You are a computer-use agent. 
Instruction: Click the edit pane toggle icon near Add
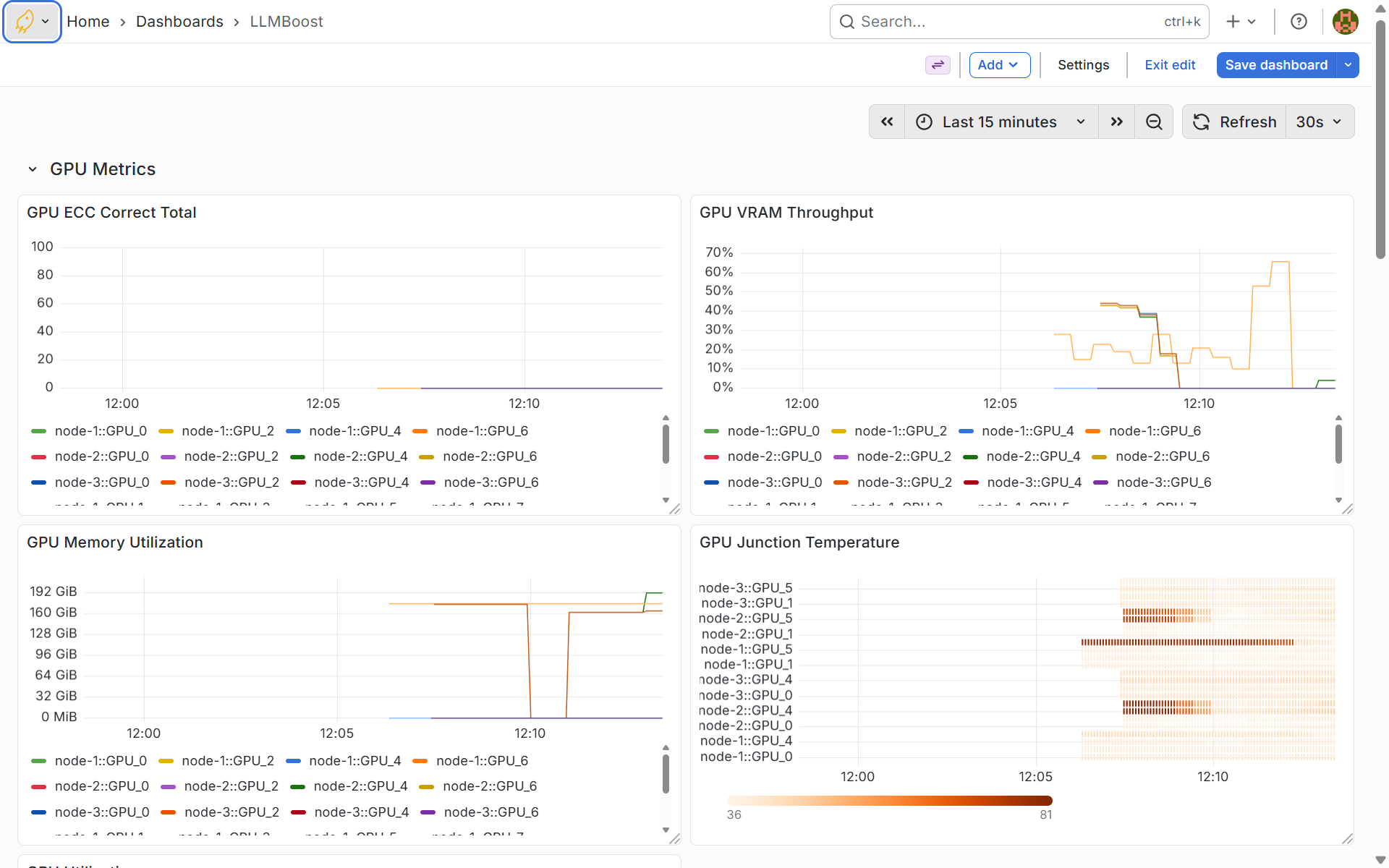pos(938,64)
